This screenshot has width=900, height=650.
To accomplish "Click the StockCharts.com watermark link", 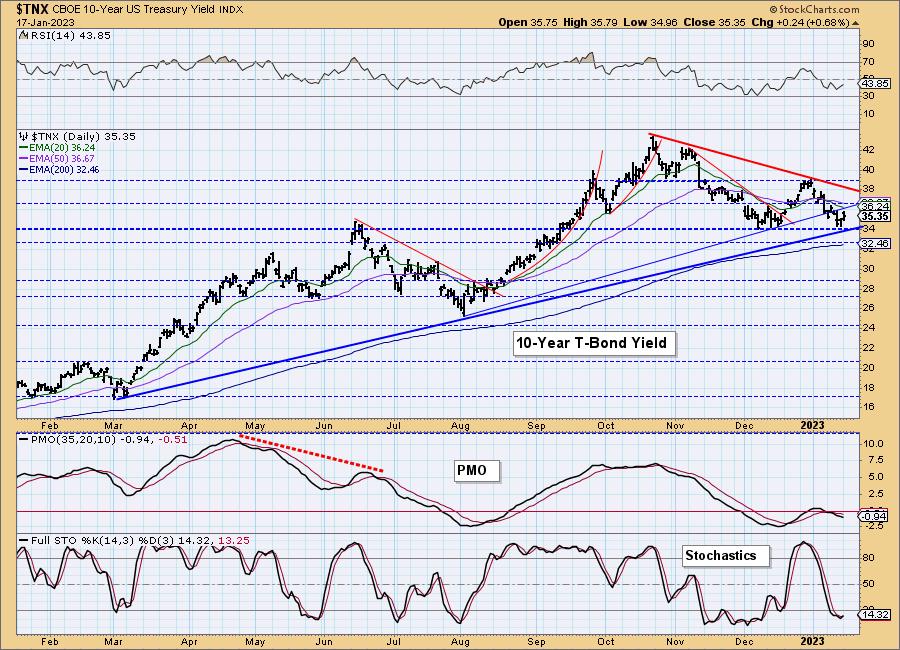I will pyautogui.click(x=814, y=9).
